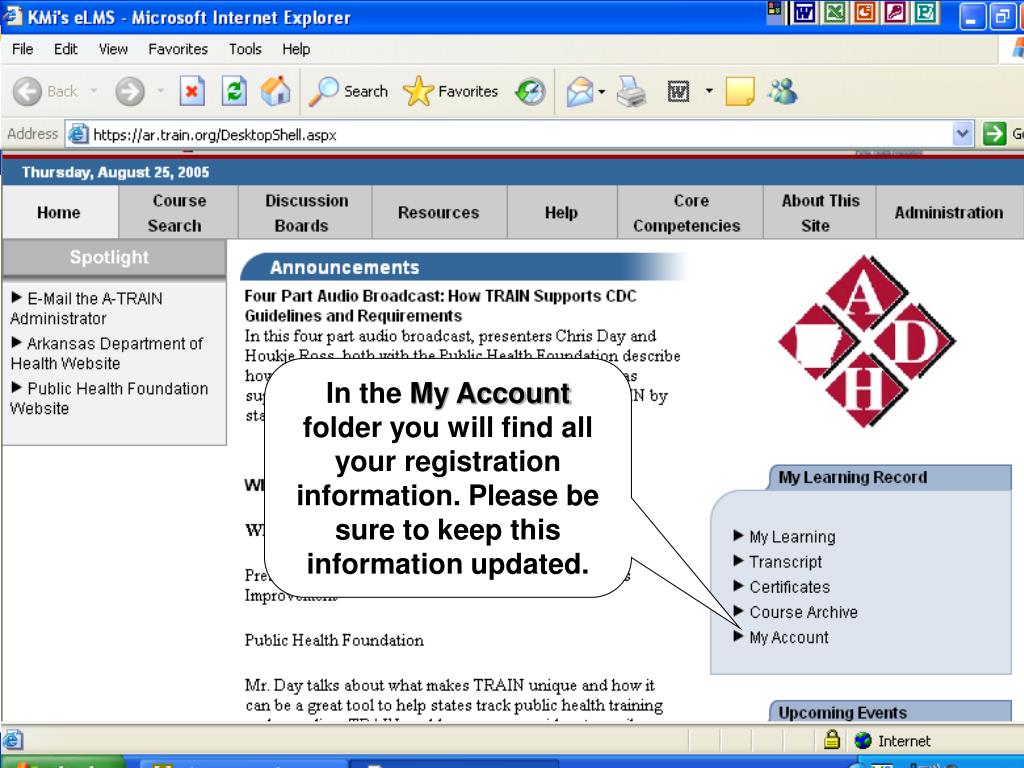The image size is (1024, 768).
Task: Launch Access from Office shortcut bar
Action: tap(895, 12)
